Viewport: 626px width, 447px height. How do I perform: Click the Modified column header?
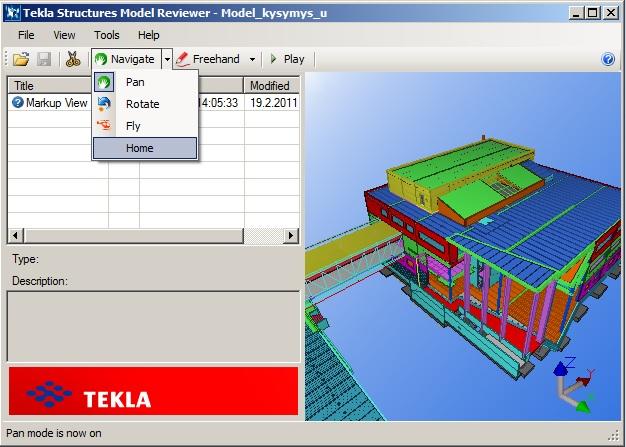[271, 85]
